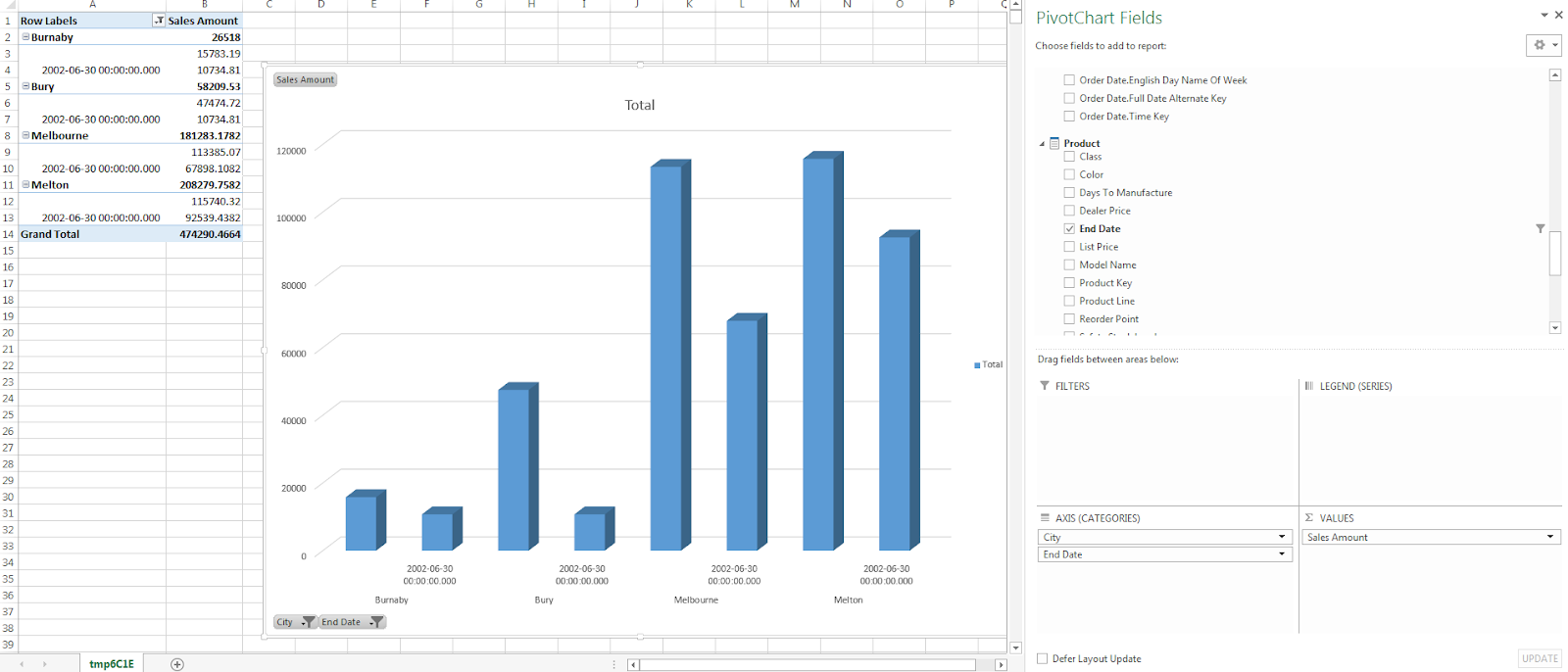Click the horizontal scroll right arrow
The image size is (1568, 672).
pos(1001,665)
